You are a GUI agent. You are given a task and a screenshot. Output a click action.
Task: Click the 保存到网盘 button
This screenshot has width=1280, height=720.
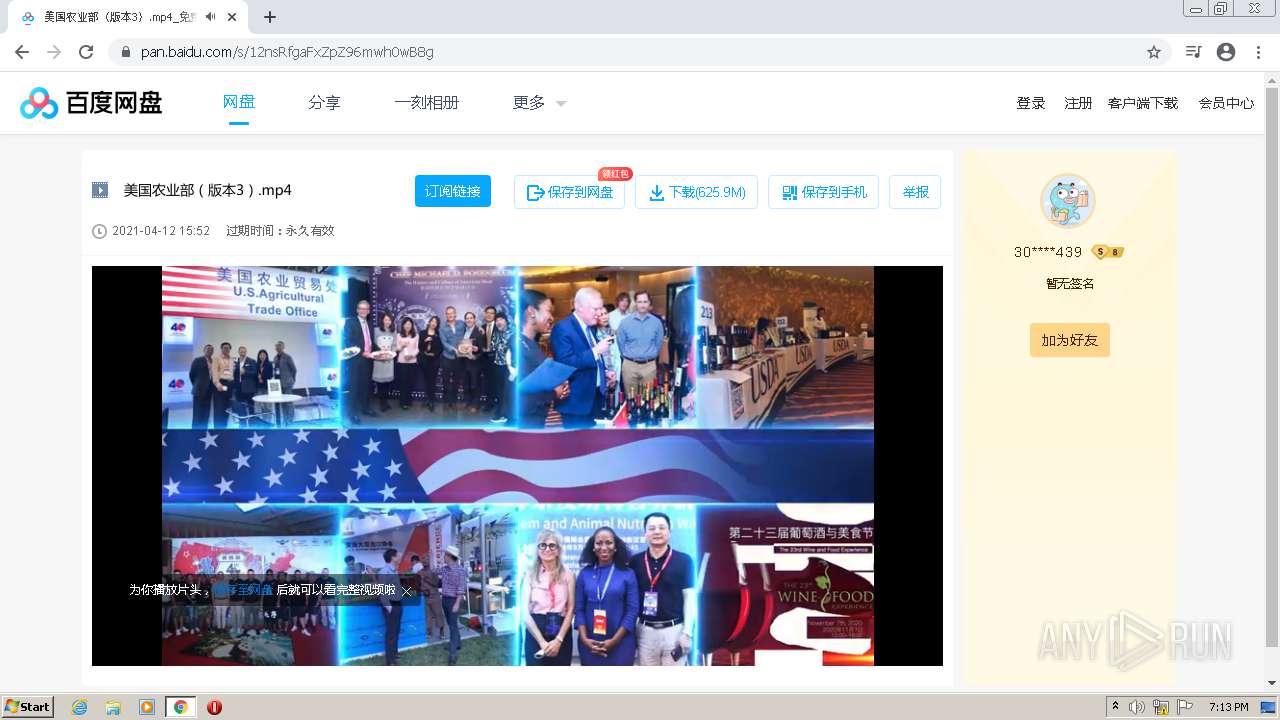pos(569,192)
